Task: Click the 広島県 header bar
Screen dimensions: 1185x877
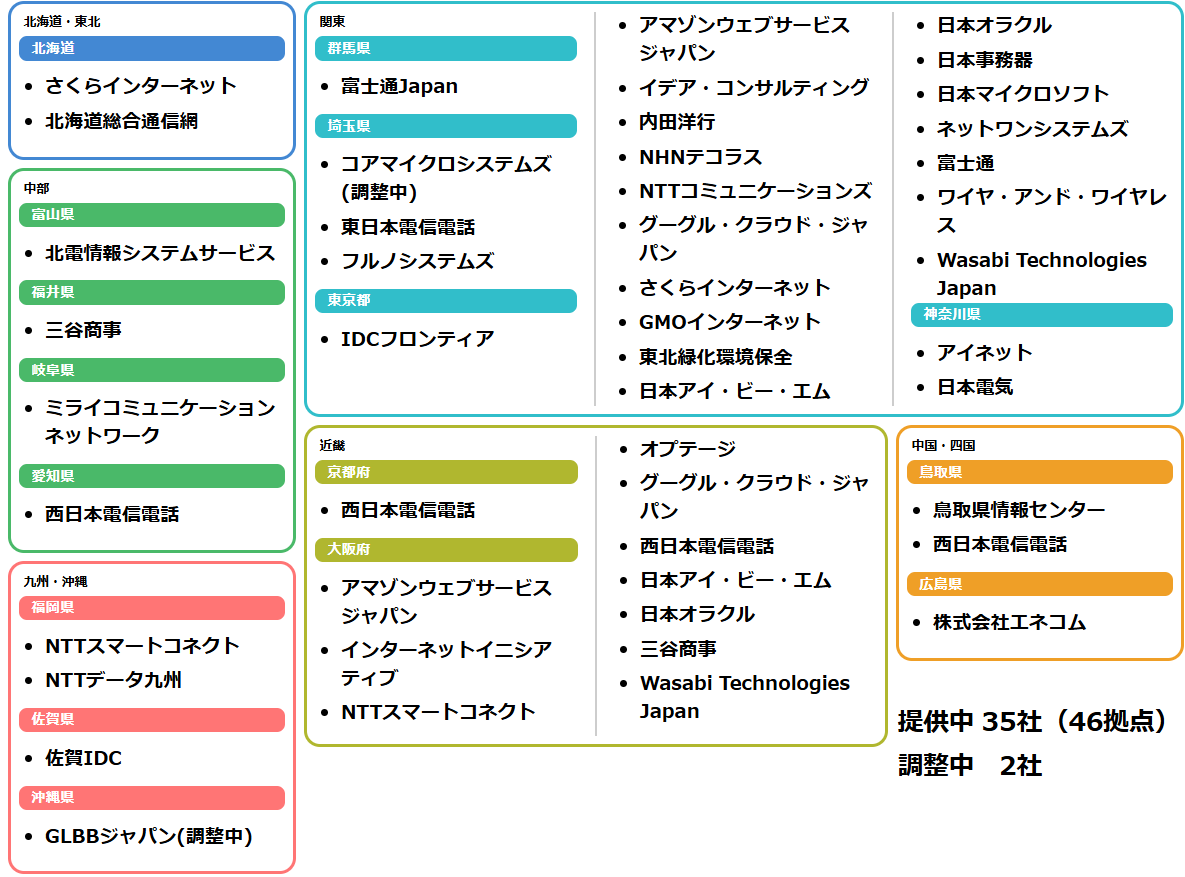Action: pyautogui.click(x=1040, y=584)
